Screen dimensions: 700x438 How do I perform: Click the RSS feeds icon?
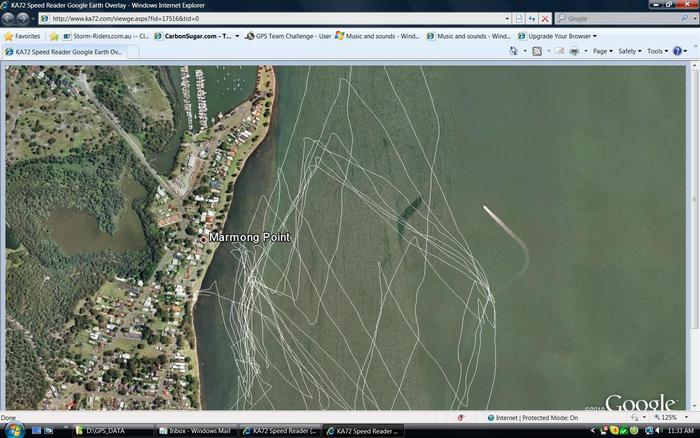click(537, 51)
